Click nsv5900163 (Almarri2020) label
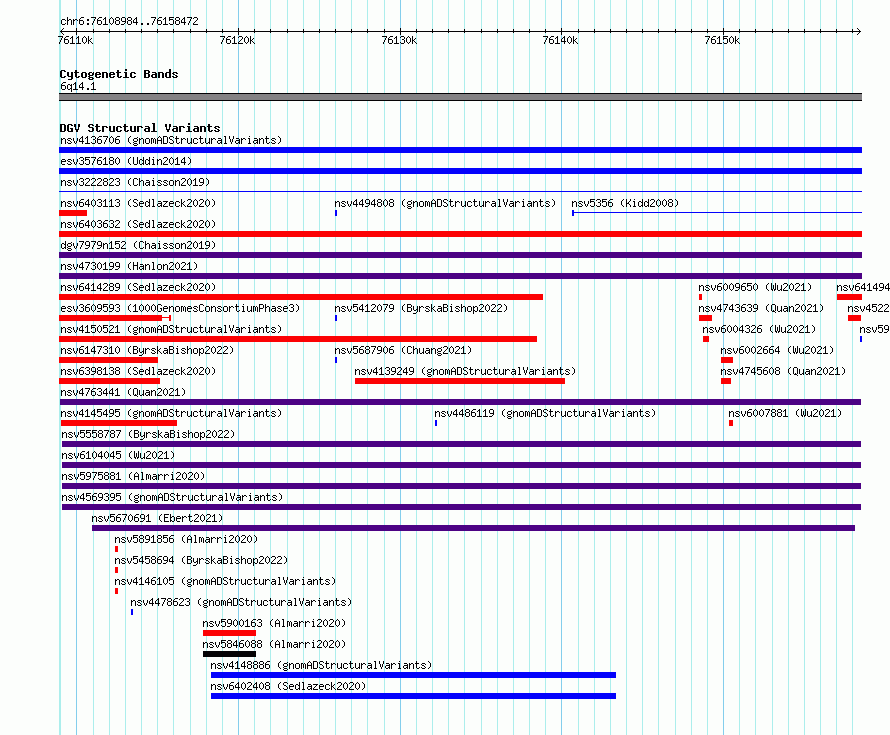This screenshot has width=890, height=735. [x=274, y=623]
